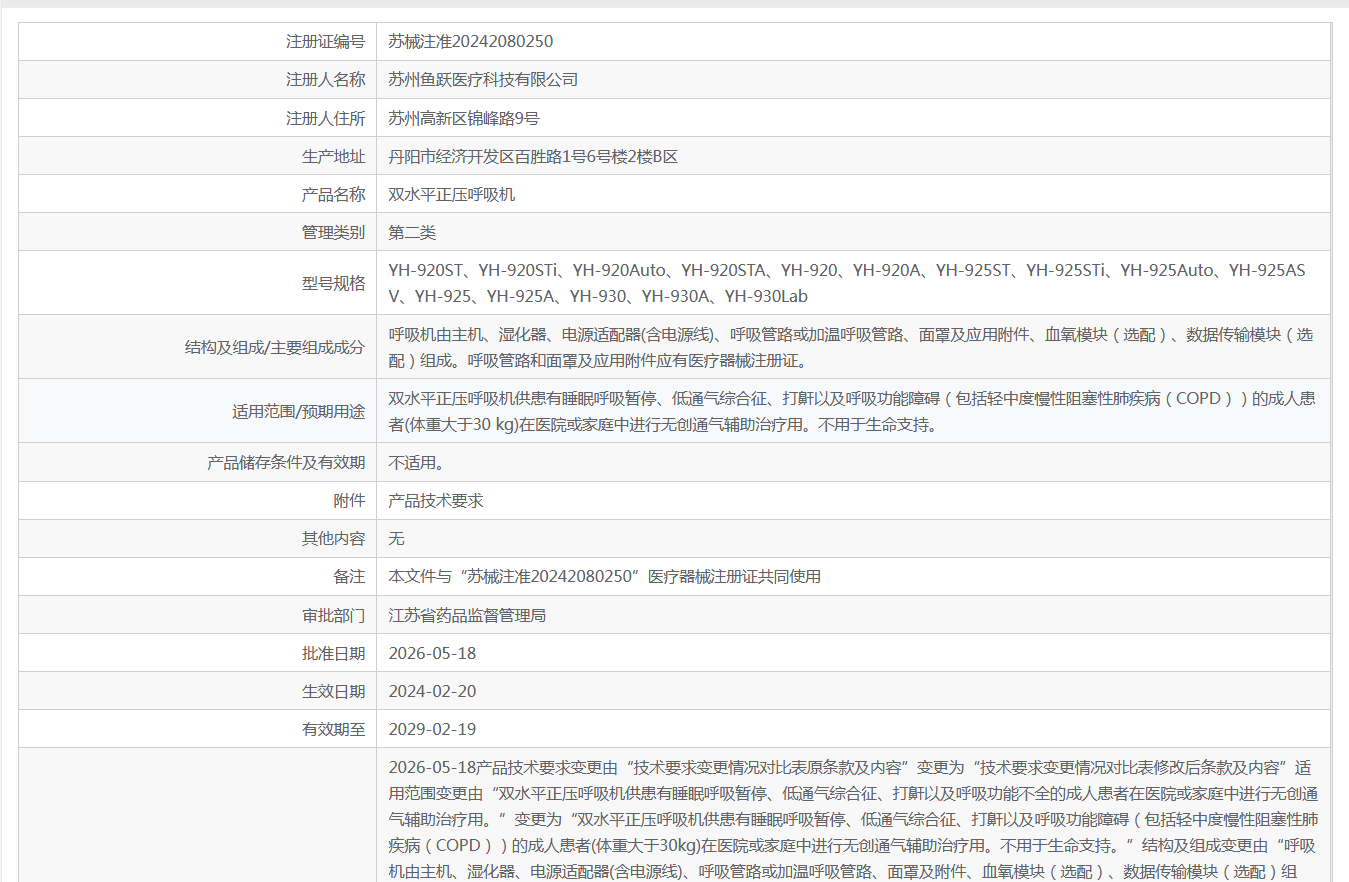1349x882 pixels.
Task: Select the registration number value 苏械注准20242080250 in the 注册证编号 row
Action: pyautogui.click(x=471, y=41)
